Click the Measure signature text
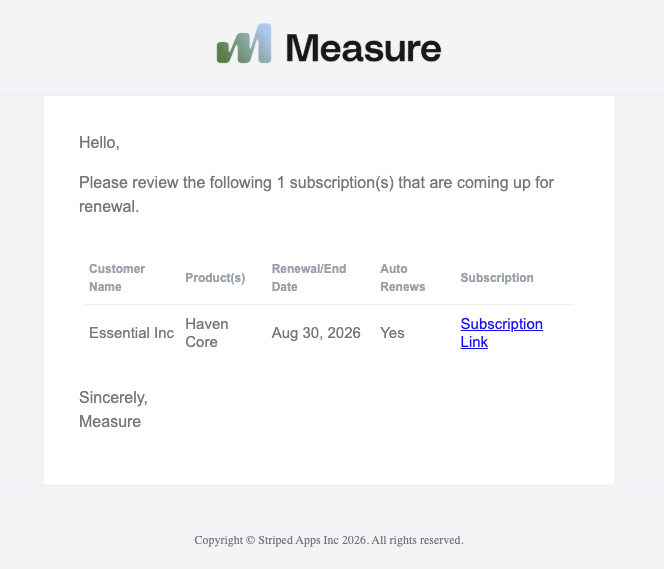Image resolution: width=664 pixels, height=569 pixels. click(110, 422)
